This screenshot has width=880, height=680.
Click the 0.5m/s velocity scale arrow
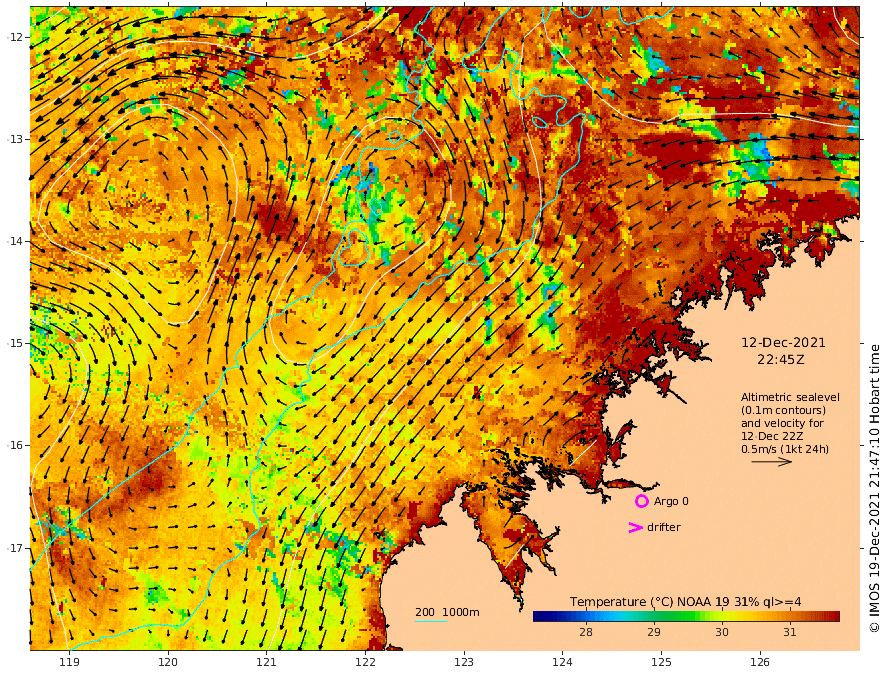(772, 462)
